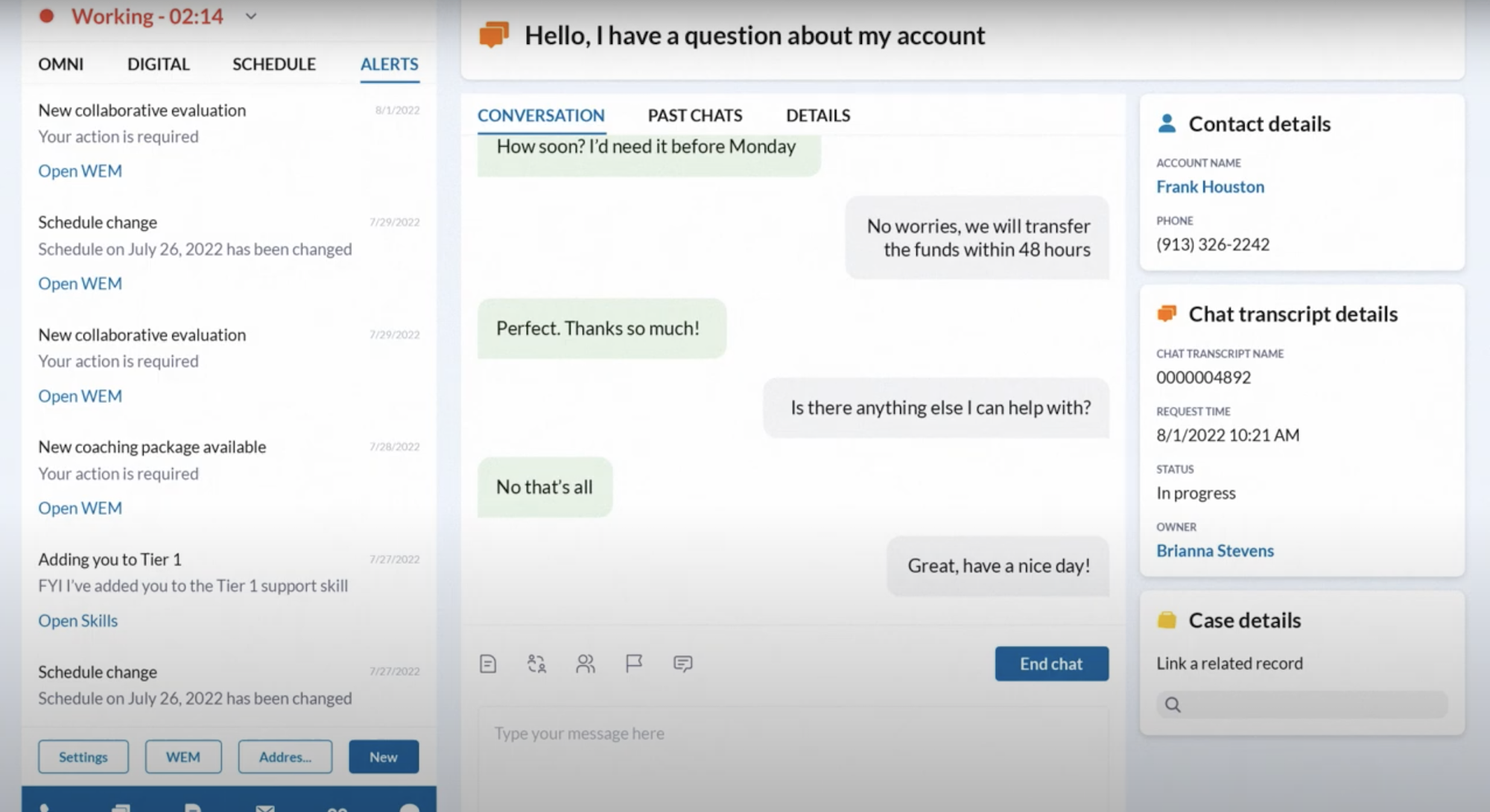Image resolution: width=1490 pixels, height=812 pixels.
Task: Open WEM for new collaborative evaluation 8/1
Action: pos(79,170)
